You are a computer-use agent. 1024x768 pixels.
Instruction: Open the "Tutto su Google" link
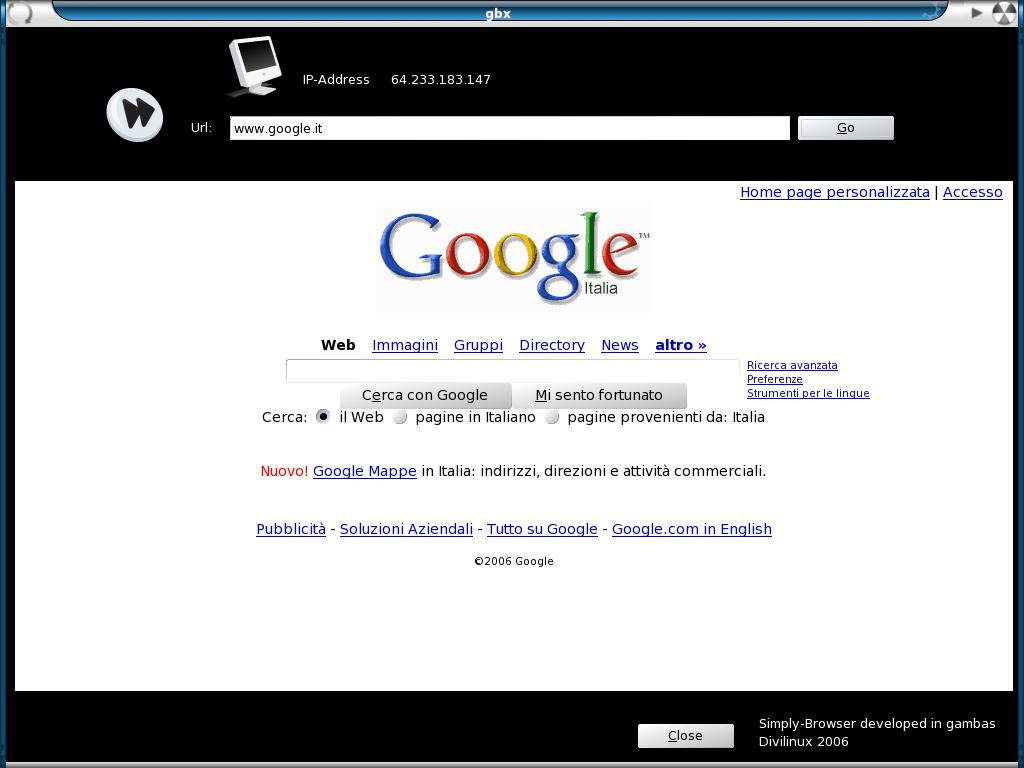pyautogui.click(x=542, y=529)
